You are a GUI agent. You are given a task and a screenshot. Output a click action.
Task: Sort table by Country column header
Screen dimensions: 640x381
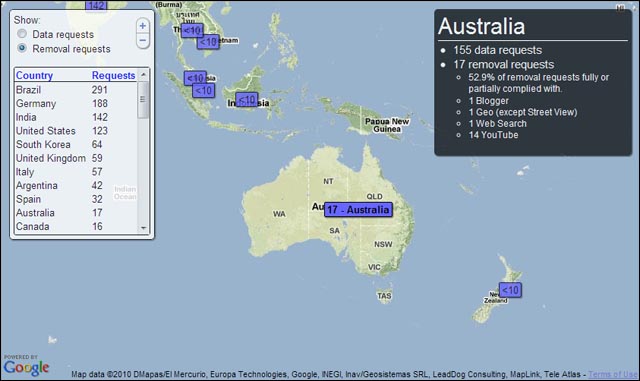[34, 76]
